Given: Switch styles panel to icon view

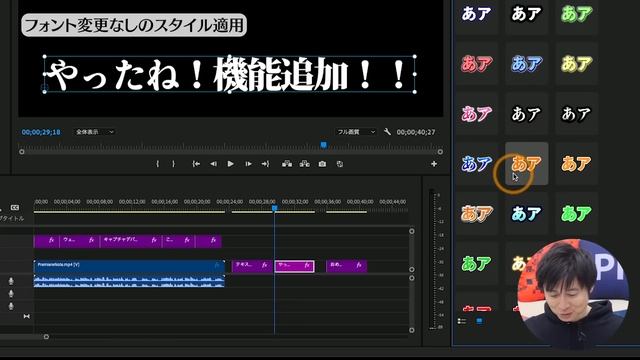Looking at the screenshot, I should pos(479,321).
